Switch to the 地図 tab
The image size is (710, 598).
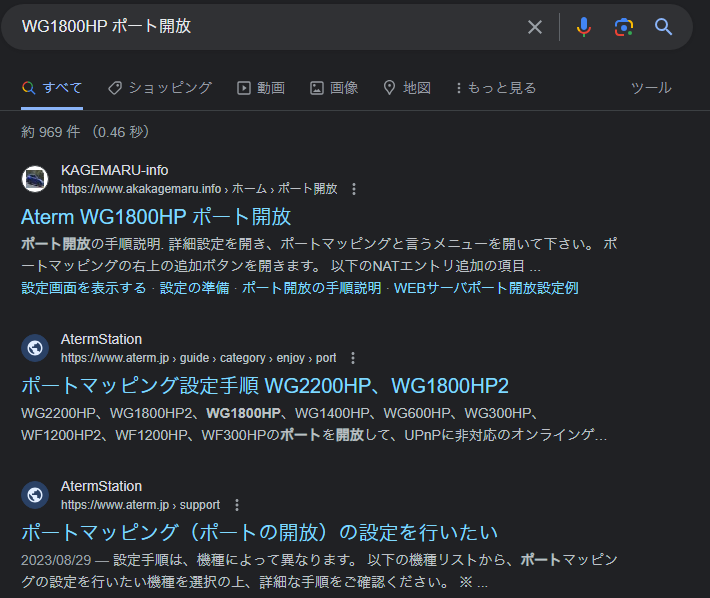tap(407, 88)
